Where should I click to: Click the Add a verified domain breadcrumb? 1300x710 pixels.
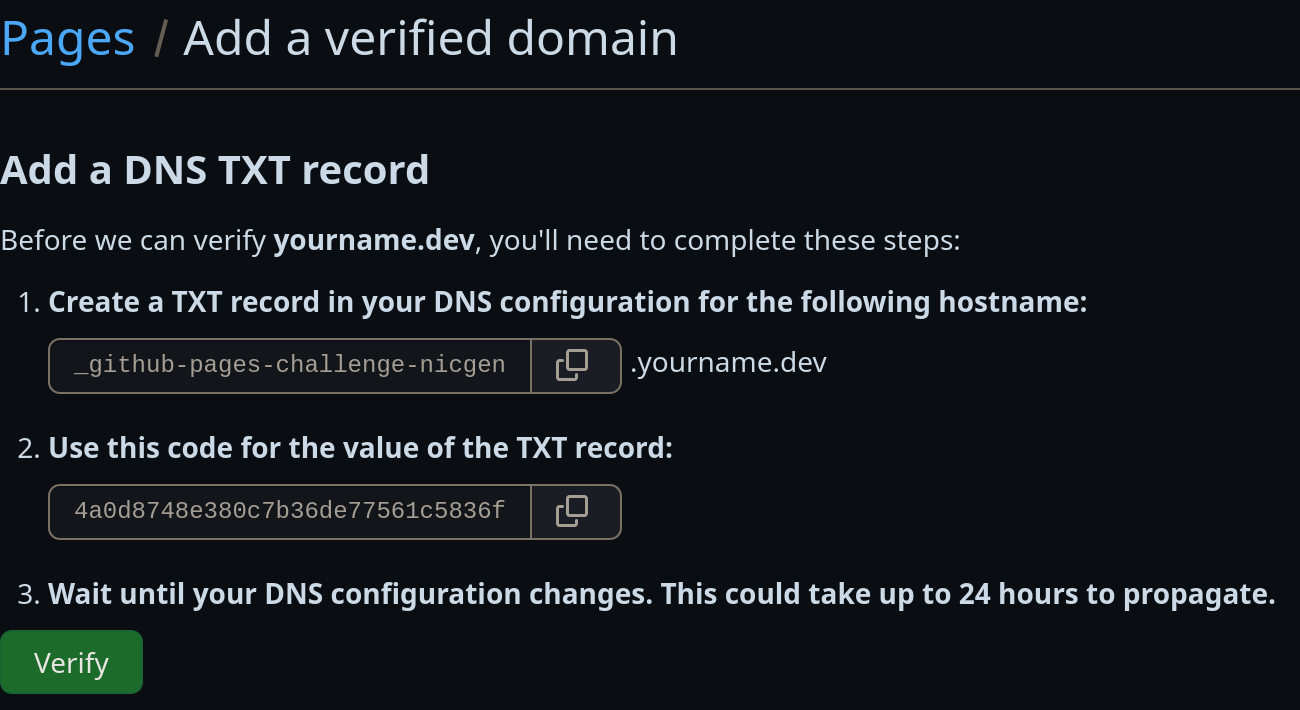tap(430, 38)
